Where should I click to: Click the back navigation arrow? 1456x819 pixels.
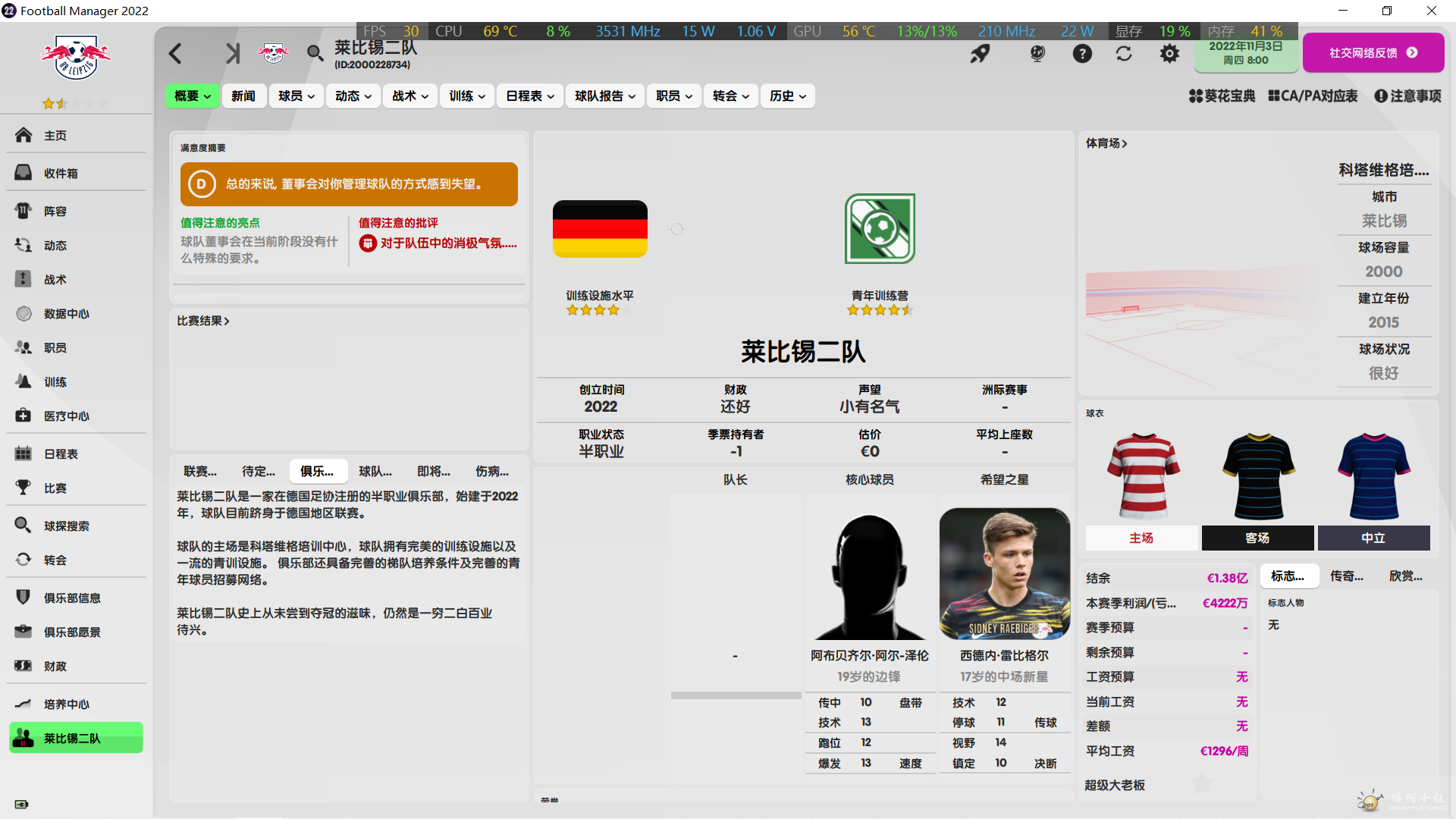[x=175, y=53]
